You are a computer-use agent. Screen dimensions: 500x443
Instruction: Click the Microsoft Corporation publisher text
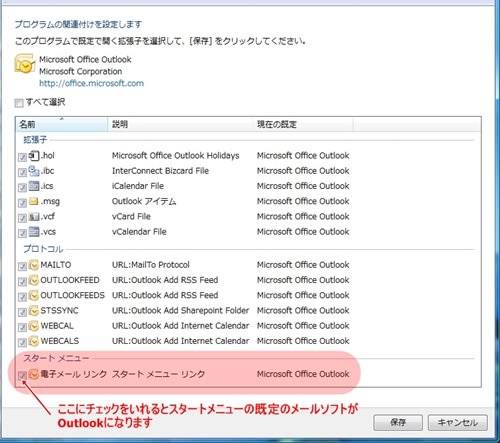(x=81, y=71)
